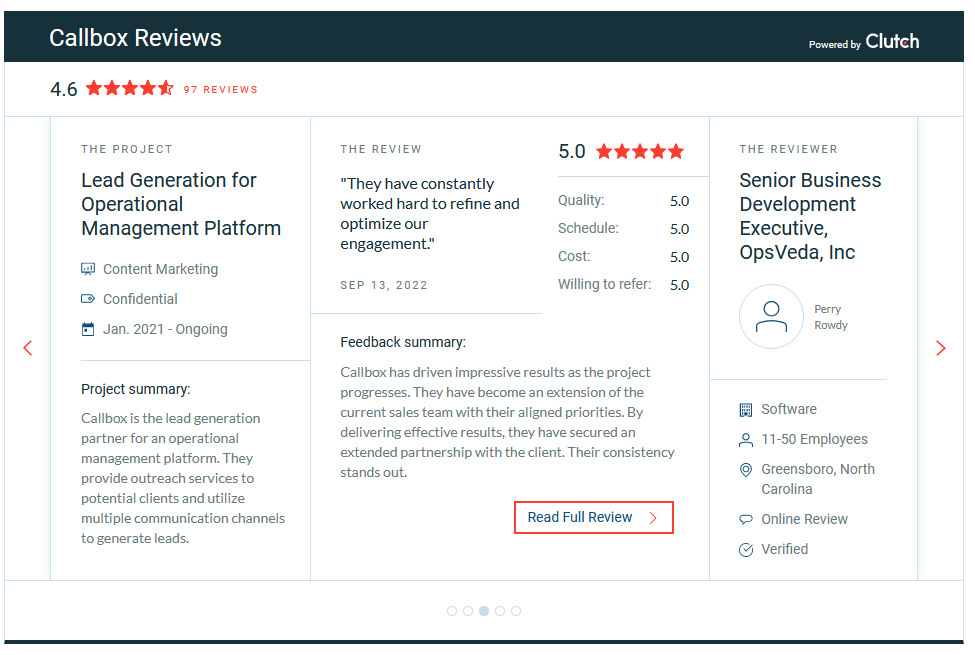Click THE PROJECT section label
The height and width of the screenshot is (655, 975).
[127, 149]
